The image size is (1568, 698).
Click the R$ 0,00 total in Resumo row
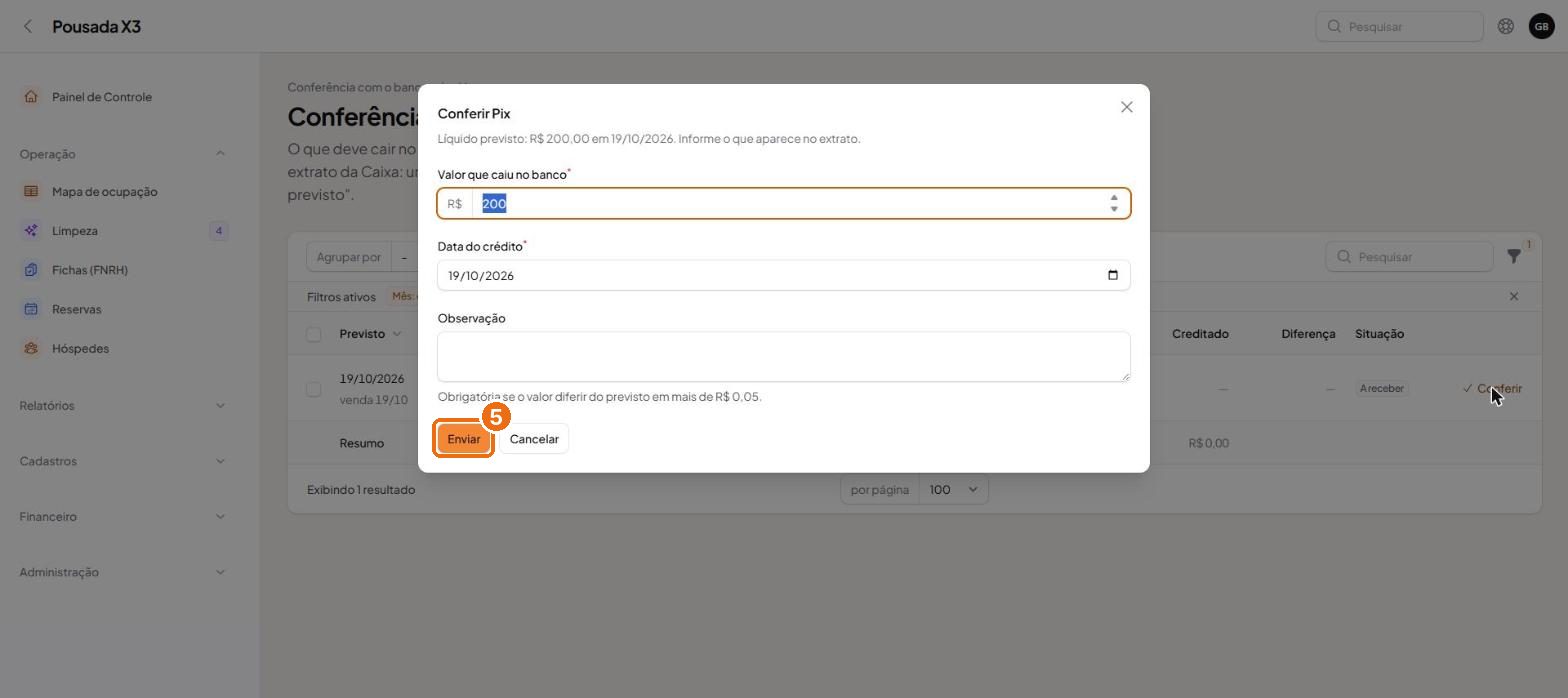[1208, 443]
